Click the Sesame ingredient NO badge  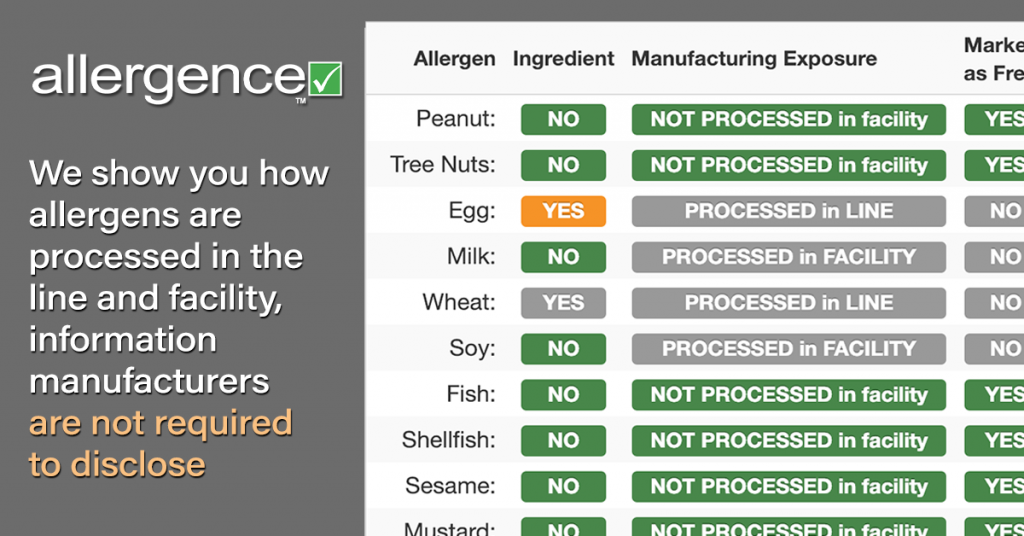tap(563, 486)
